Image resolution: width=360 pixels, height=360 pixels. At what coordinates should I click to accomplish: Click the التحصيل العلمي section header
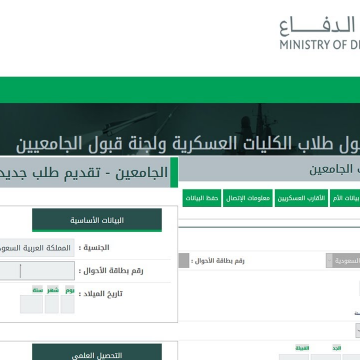click(97, 352)
